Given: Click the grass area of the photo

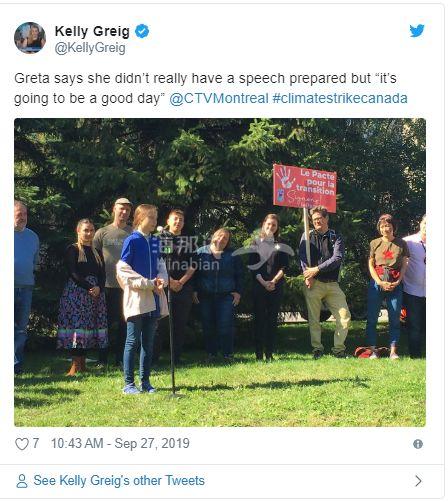Looking at the screenshot, I should tap(220, 398).
